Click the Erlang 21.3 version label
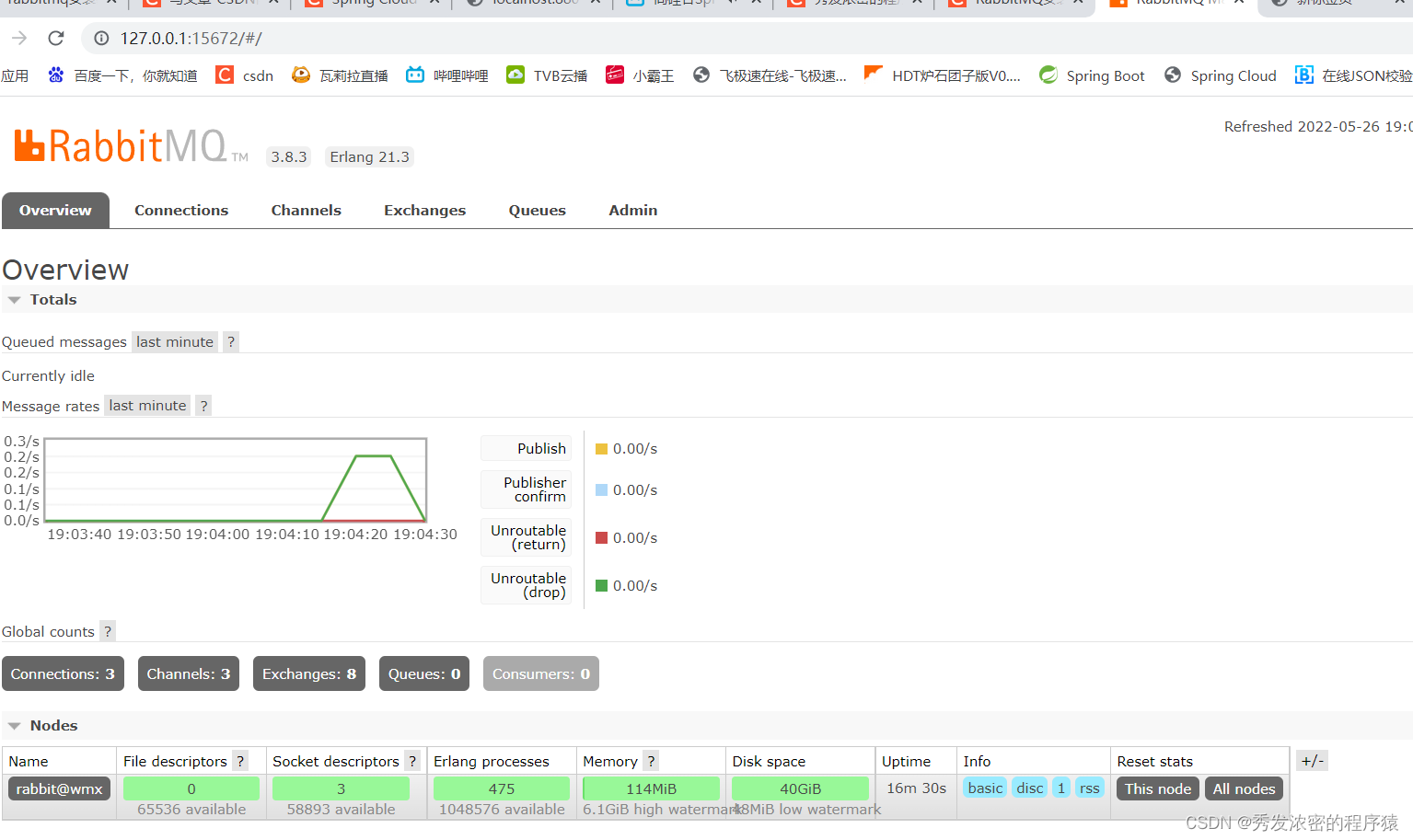The height and width of the screenshot is (840, 1413). pyautogui.click(x=369, y=157)
